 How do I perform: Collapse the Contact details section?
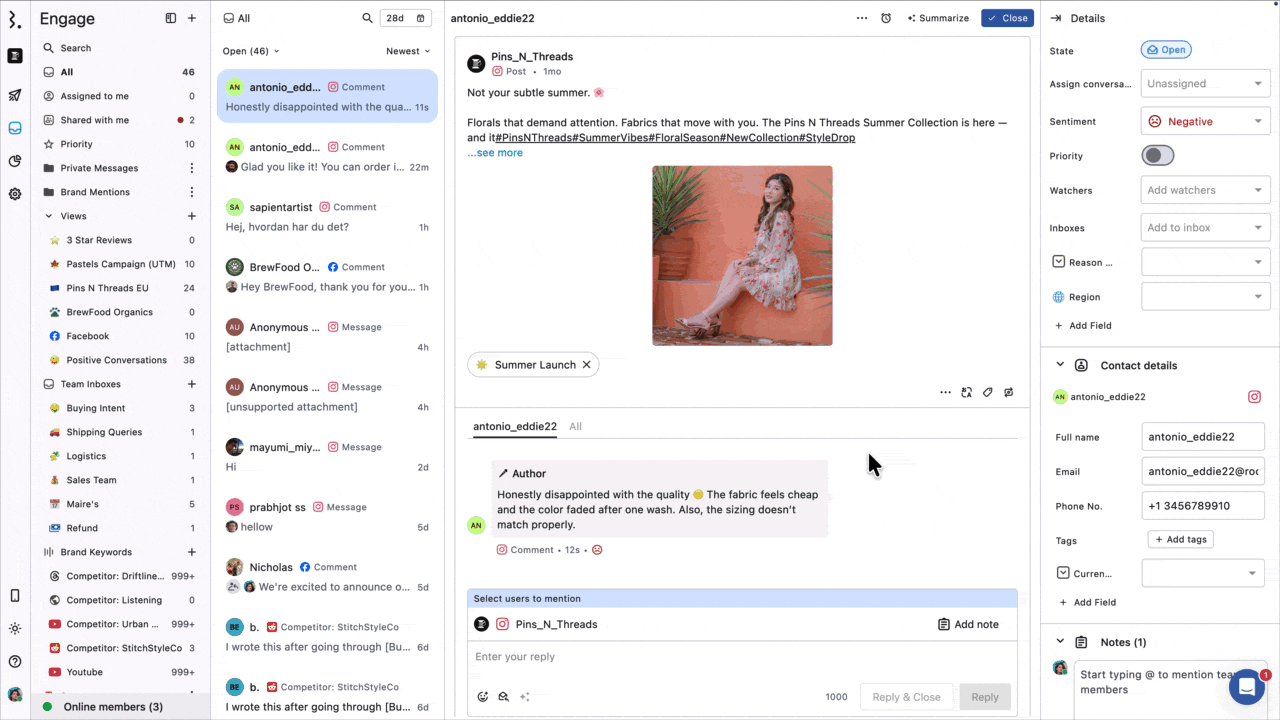[1060, 365]
